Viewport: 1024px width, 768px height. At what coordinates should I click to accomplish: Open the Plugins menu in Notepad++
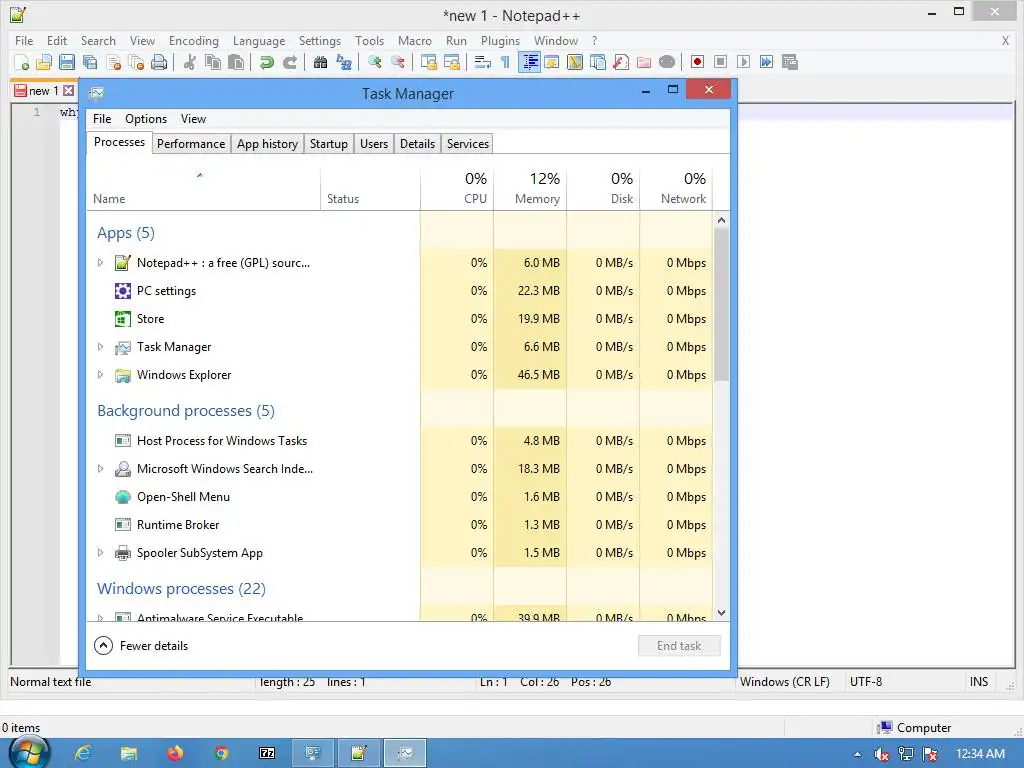[x=500, y=40]
